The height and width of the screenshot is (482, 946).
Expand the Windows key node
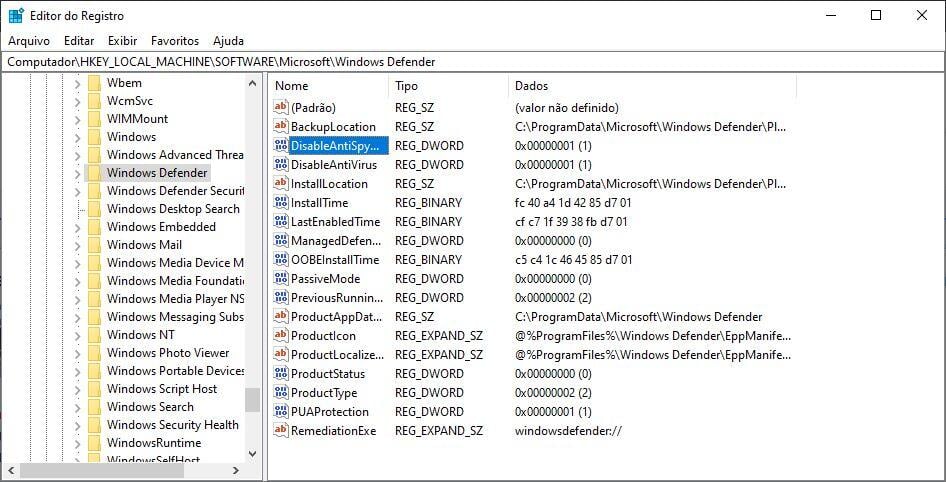coord(77,138)
